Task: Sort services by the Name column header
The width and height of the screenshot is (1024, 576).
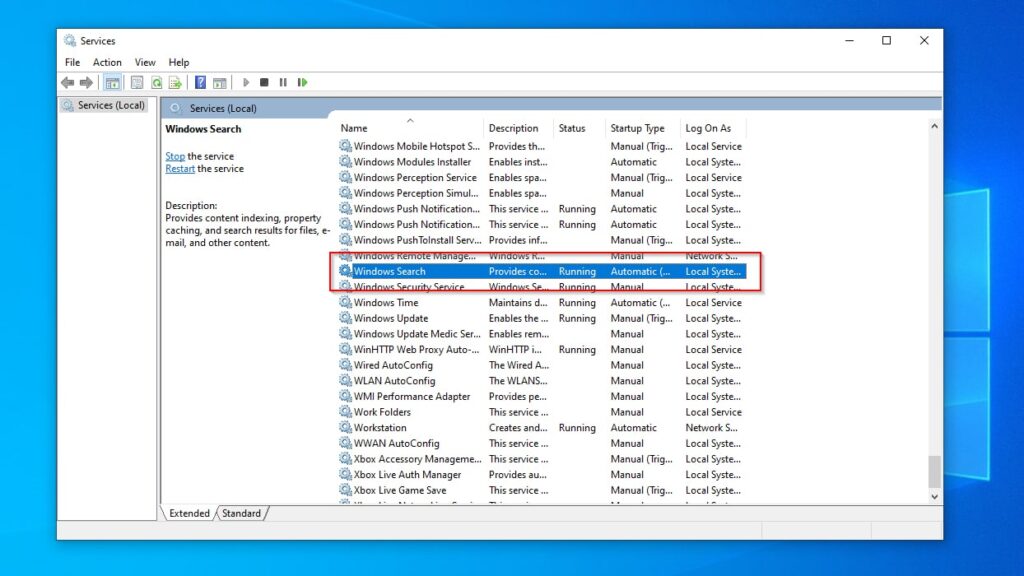Action: point(355,128)
